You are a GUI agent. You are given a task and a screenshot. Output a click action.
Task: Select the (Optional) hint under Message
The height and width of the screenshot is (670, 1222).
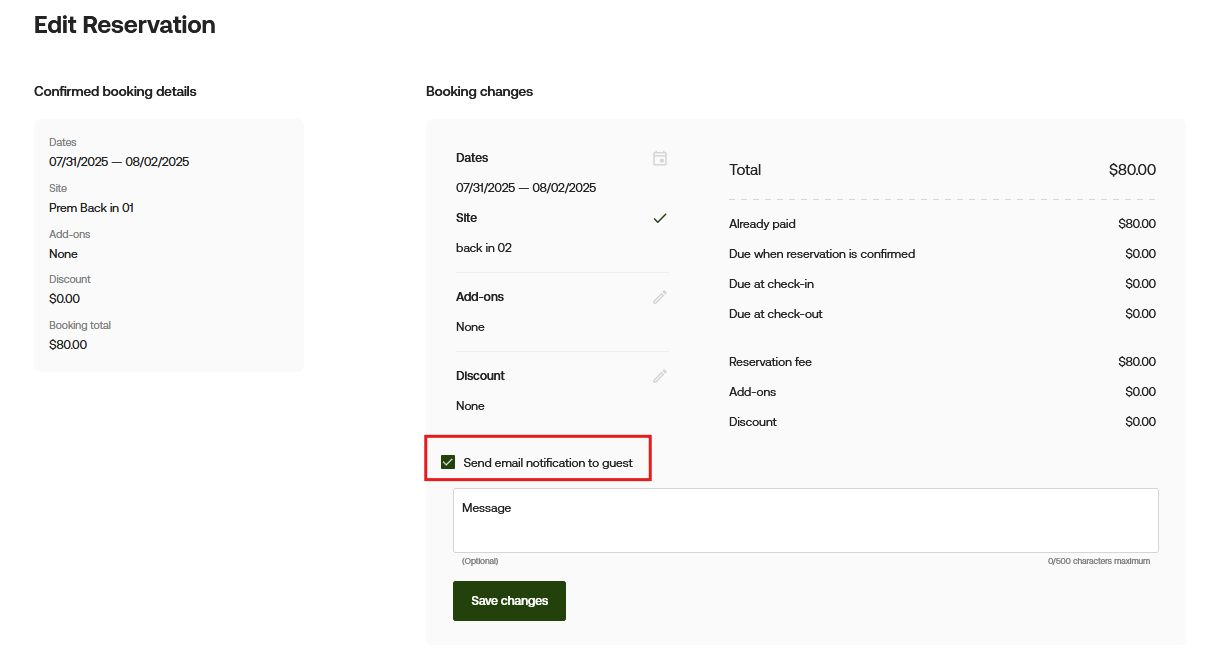pyautogui.click(x=480, y=561)
